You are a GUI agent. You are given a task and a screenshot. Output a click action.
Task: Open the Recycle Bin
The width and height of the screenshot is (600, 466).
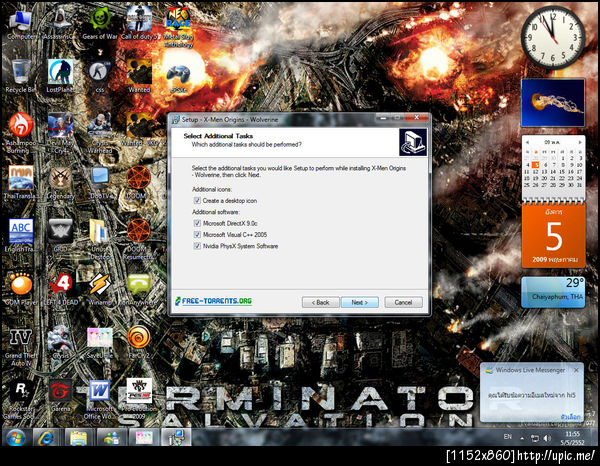(x=21, y=77)
